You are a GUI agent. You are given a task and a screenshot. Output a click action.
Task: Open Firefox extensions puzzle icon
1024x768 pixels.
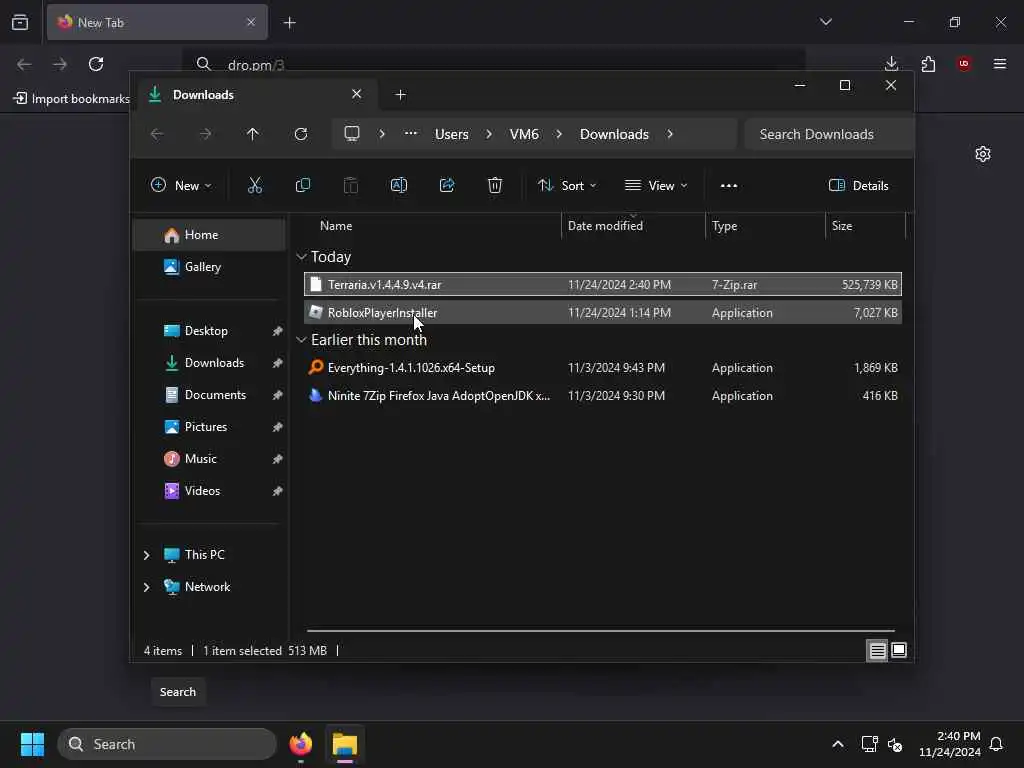pyautogui.click(x=928, y=63)
